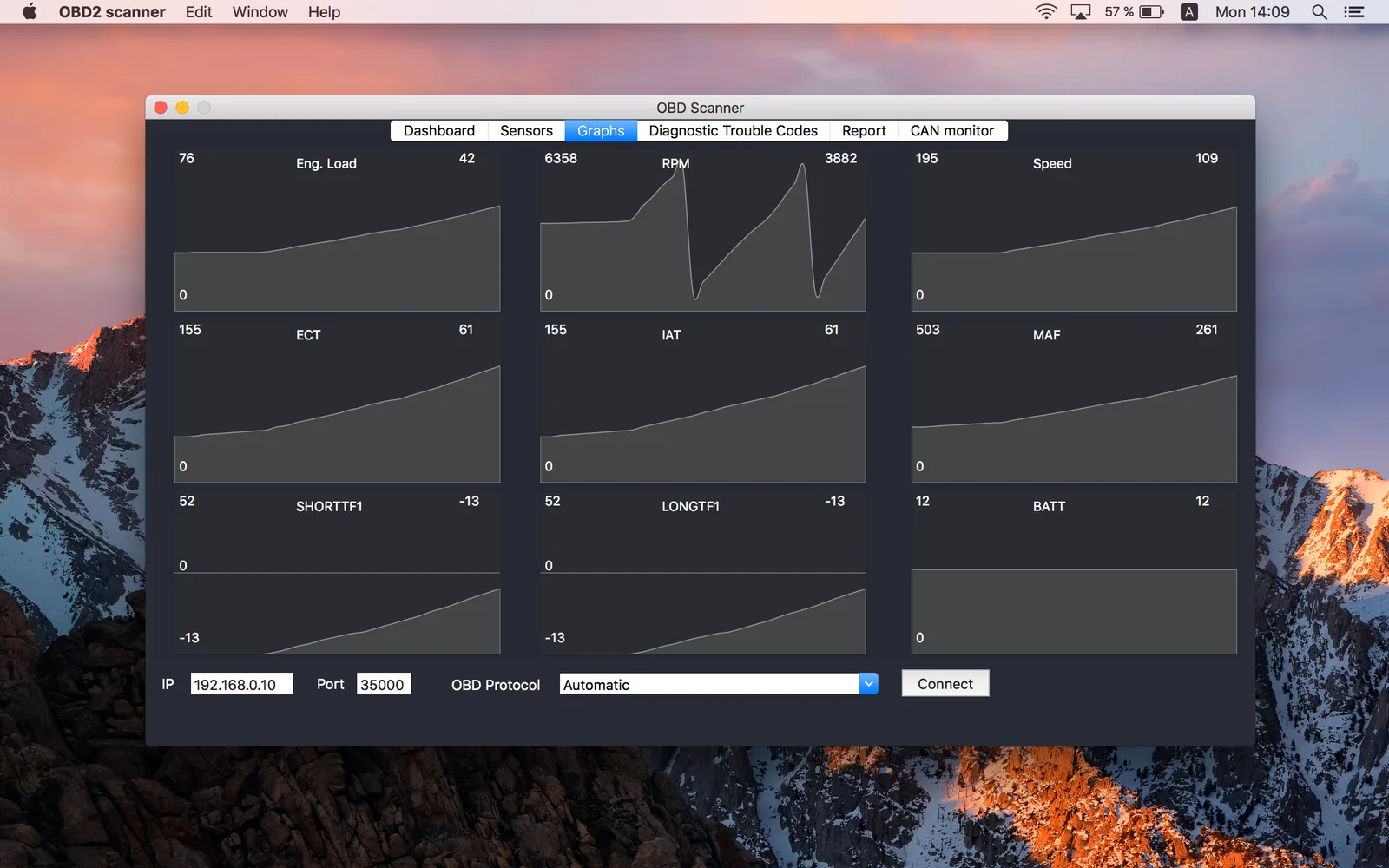Open Spotlight search magnifier icon
This screenshot has height=868, width=1389.
(x=1320, y=11)
